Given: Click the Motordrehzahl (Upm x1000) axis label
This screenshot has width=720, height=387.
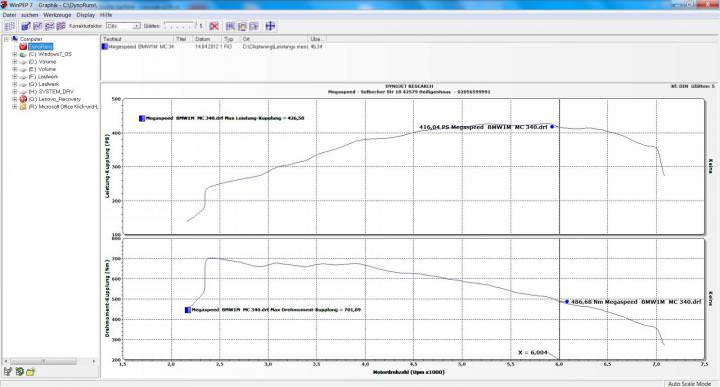Looking at the screenshot, I should click(x=409, y=372).
